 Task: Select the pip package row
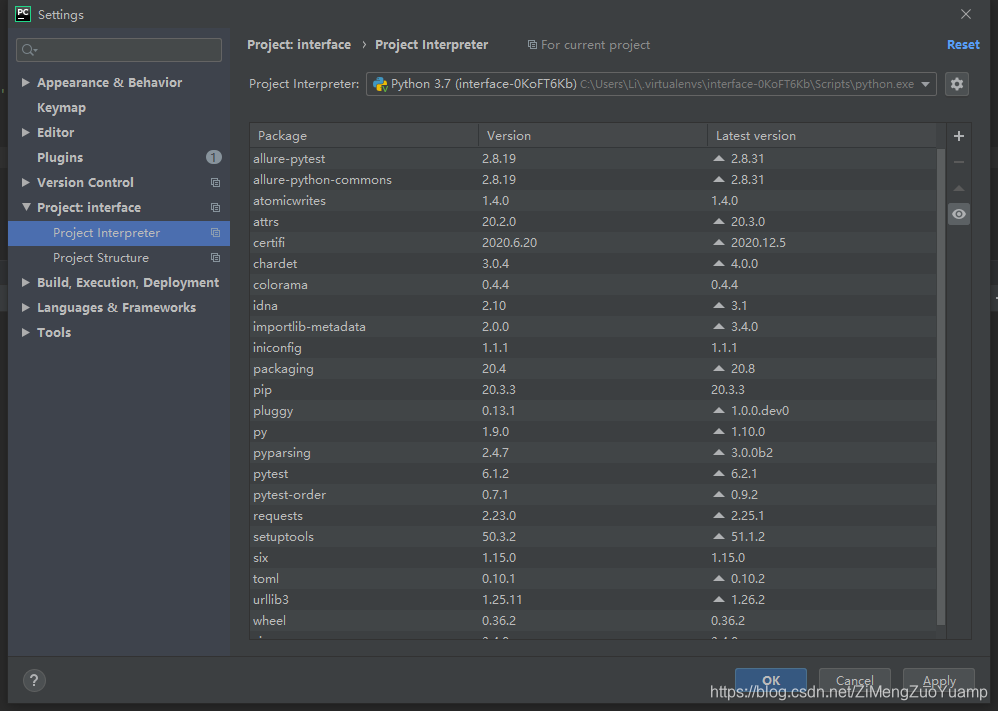pos(593,390)
